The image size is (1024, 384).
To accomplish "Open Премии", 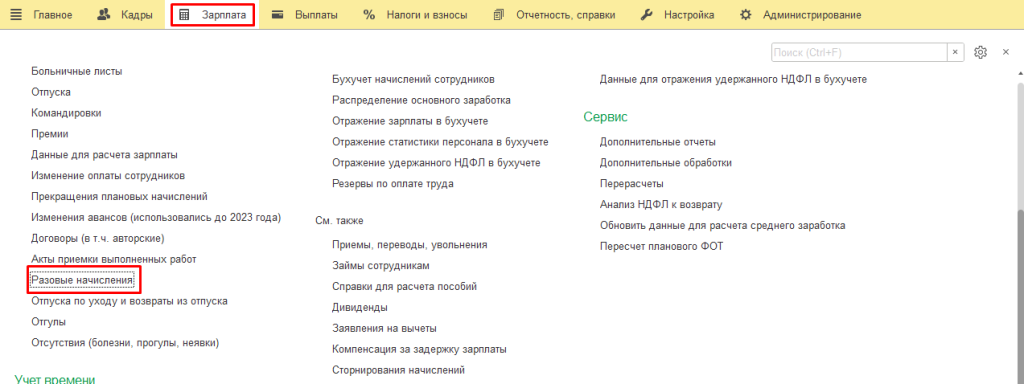I will tap(50, 134).
